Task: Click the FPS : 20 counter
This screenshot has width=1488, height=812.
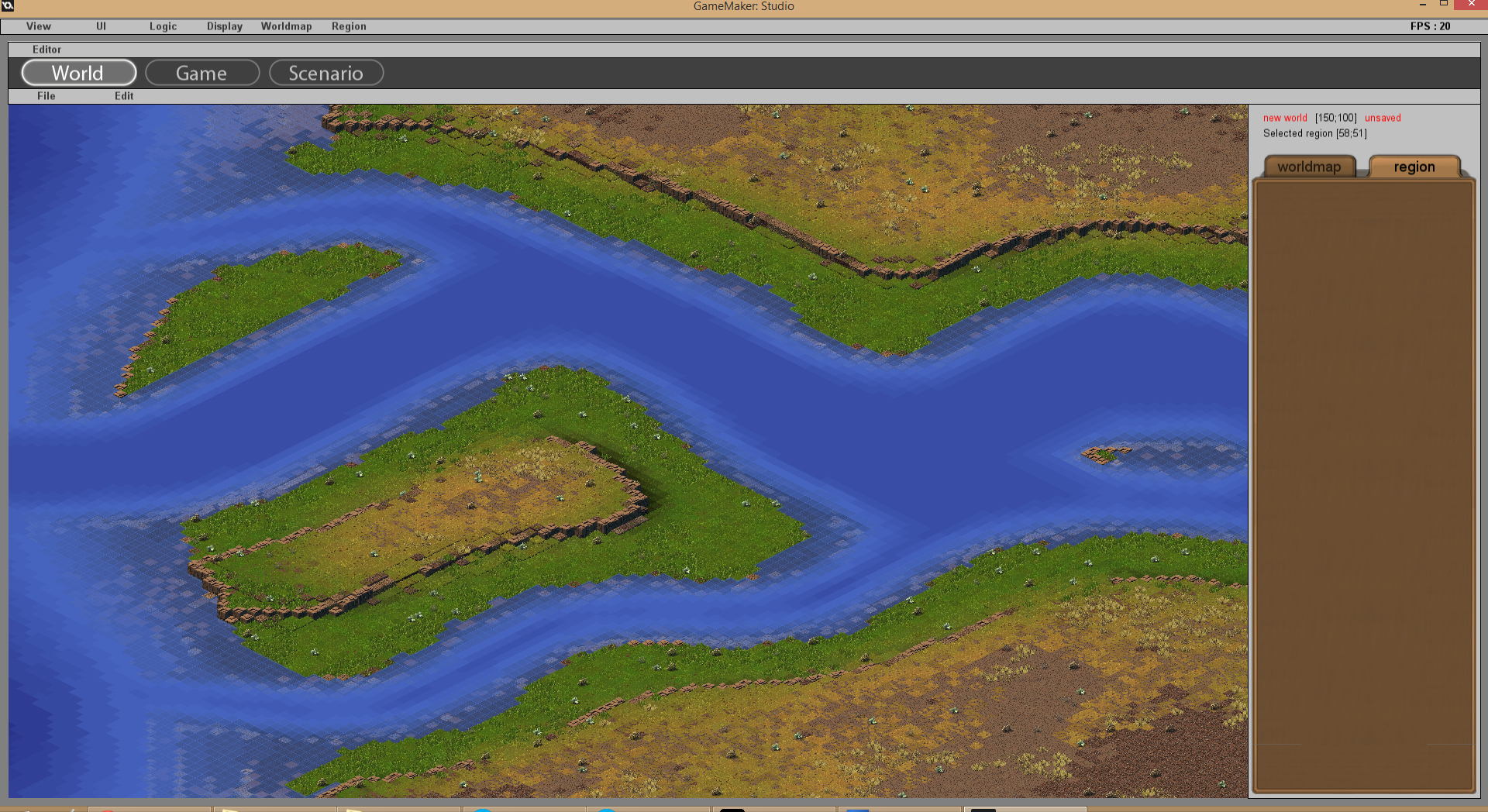Action: point(1430,26)
